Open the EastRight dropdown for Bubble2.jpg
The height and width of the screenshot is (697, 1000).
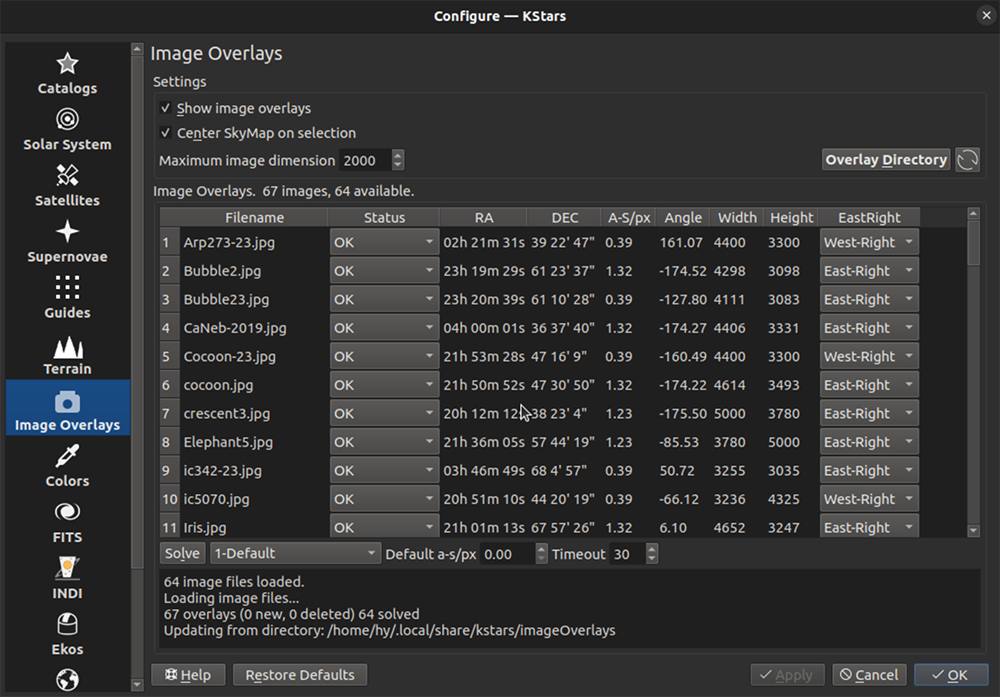pos(868,270)
